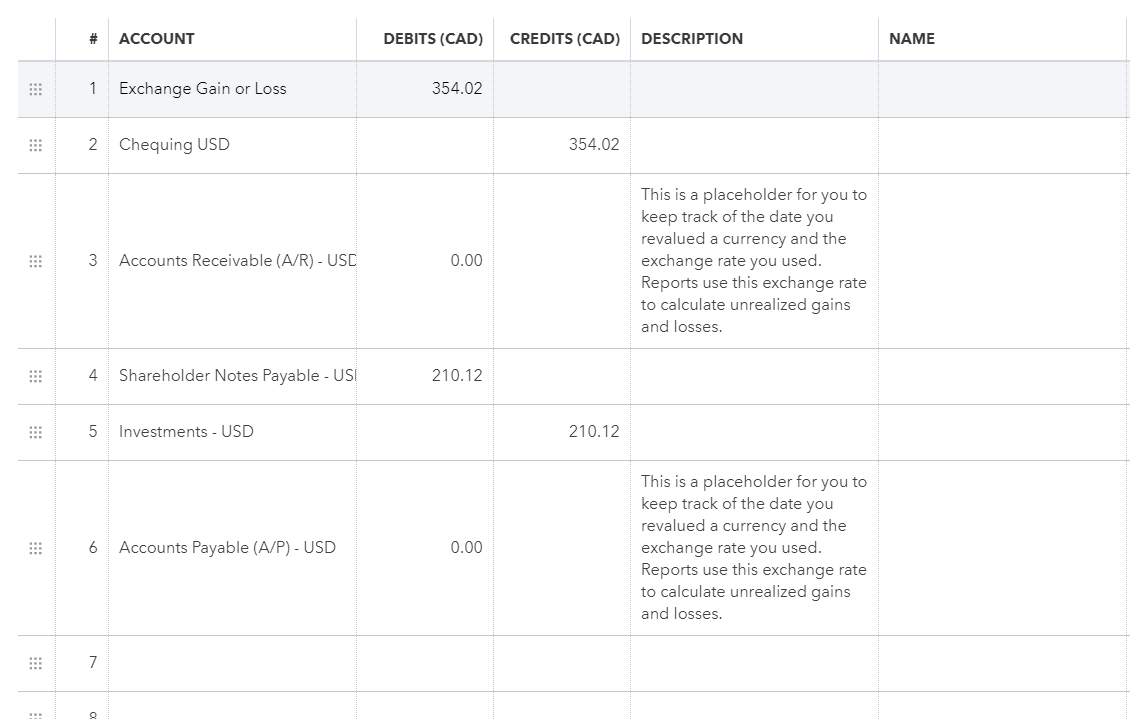The height and width of the screenshot is (719, 1130).
Task: Open the Investments - USD account cell
Action: (231, 432)
